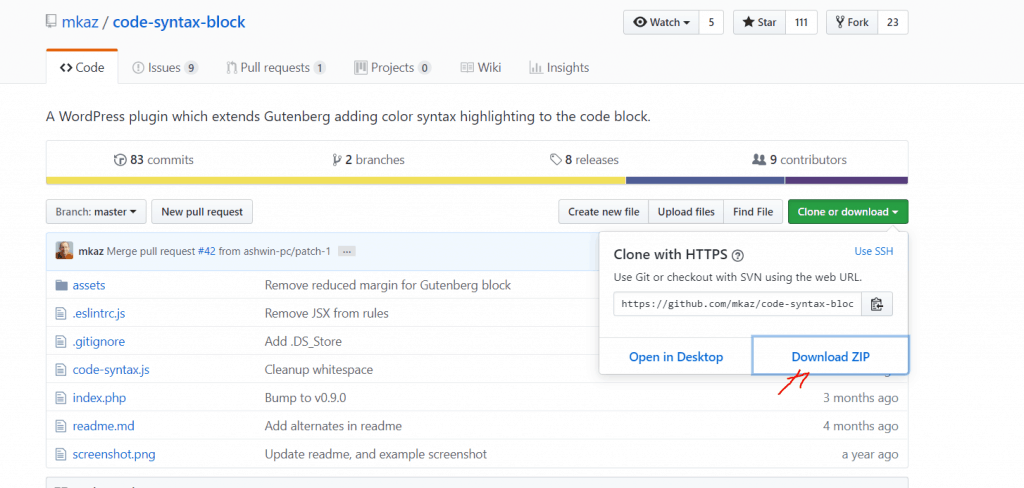Open stargazers count 111
Viewport: 1024px width, 488px height.
click(801, 22)
